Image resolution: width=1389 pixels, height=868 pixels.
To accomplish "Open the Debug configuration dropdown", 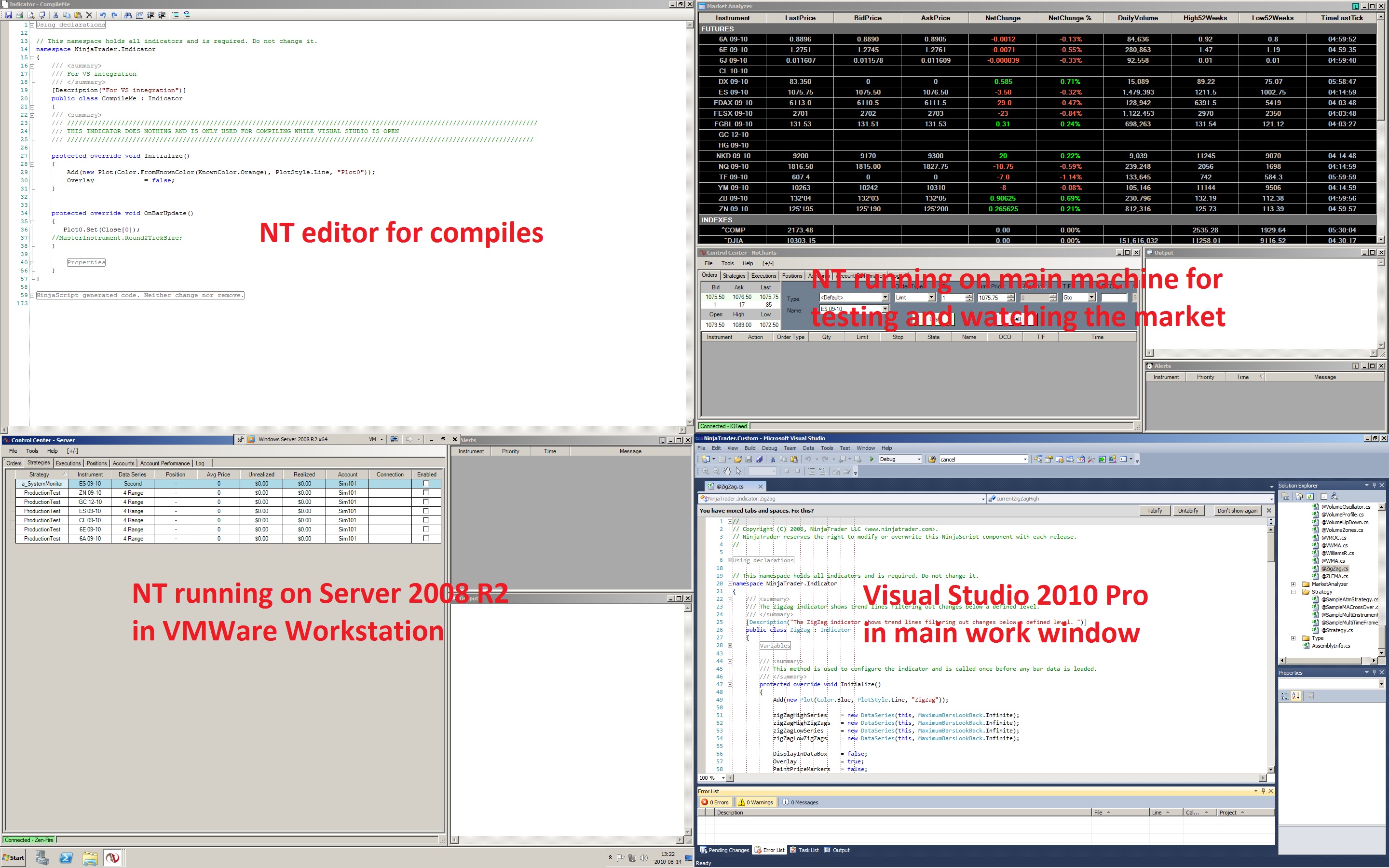I will tap(919, 459).
